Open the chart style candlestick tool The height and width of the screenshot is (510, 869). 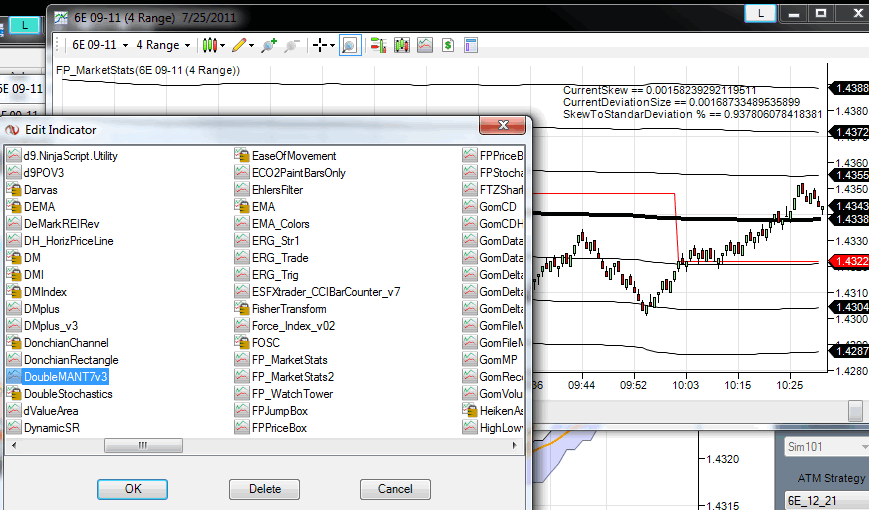point(209,45)
